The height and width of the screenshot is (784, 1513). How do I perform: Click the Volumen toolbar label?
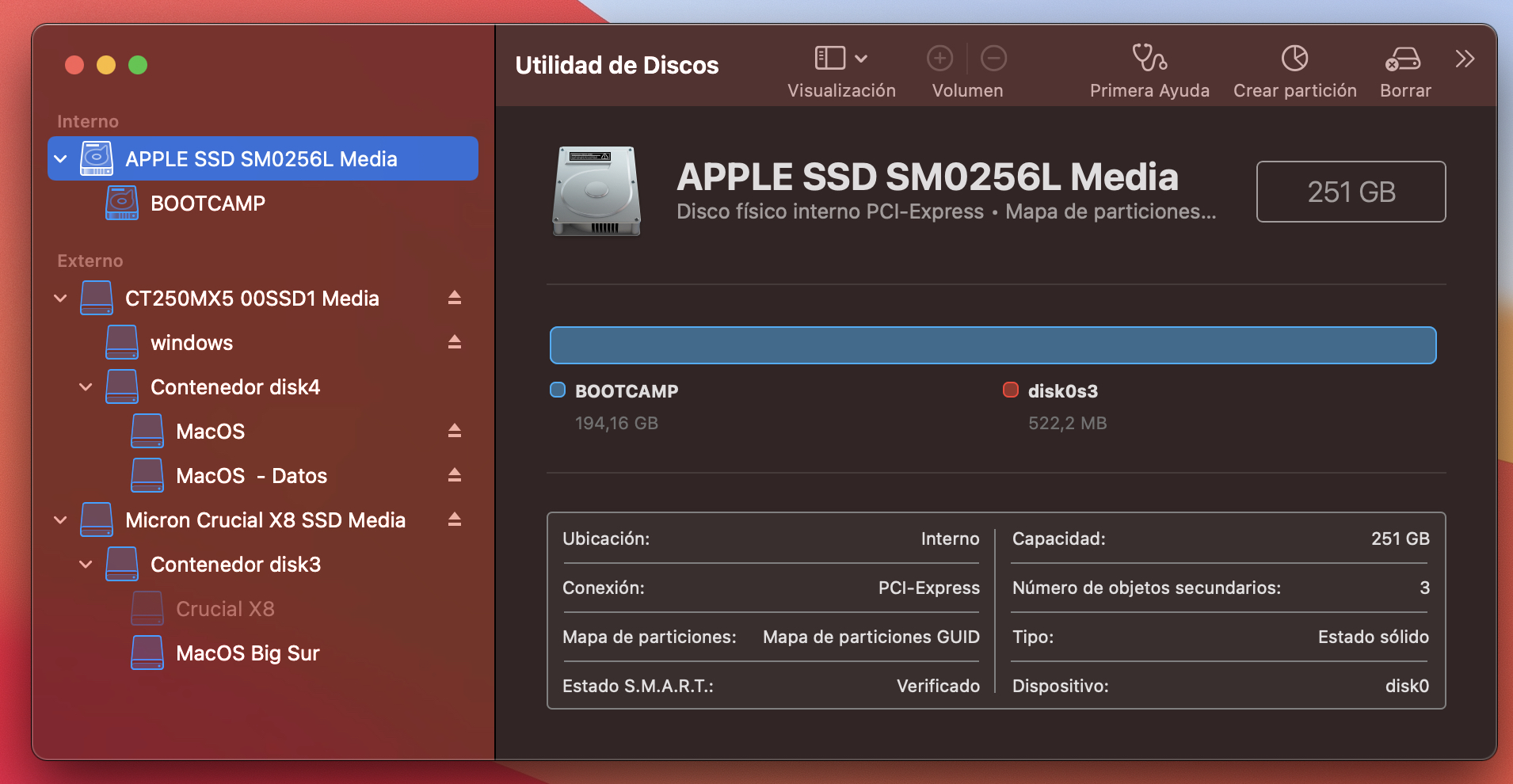pos(967,90)
